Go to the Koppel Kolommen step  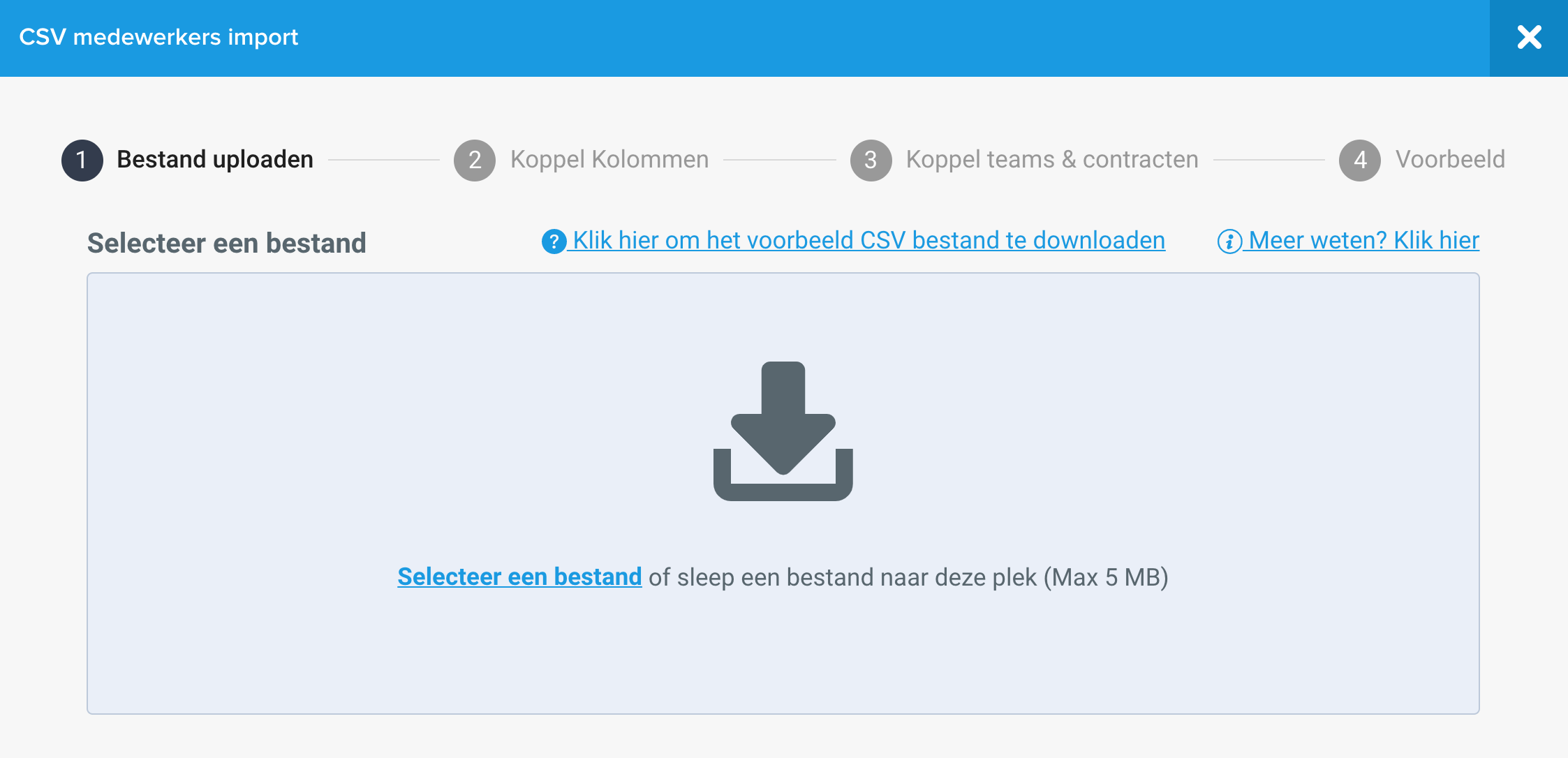tap(609, 160)
